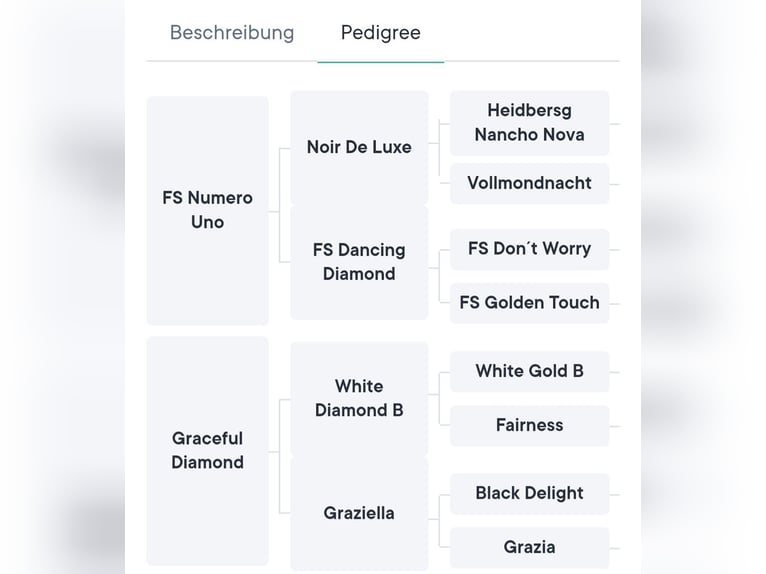Click the Graceful Diamond dam box
The width and height of the screenshot is (766, 574).
pos(208,450)
